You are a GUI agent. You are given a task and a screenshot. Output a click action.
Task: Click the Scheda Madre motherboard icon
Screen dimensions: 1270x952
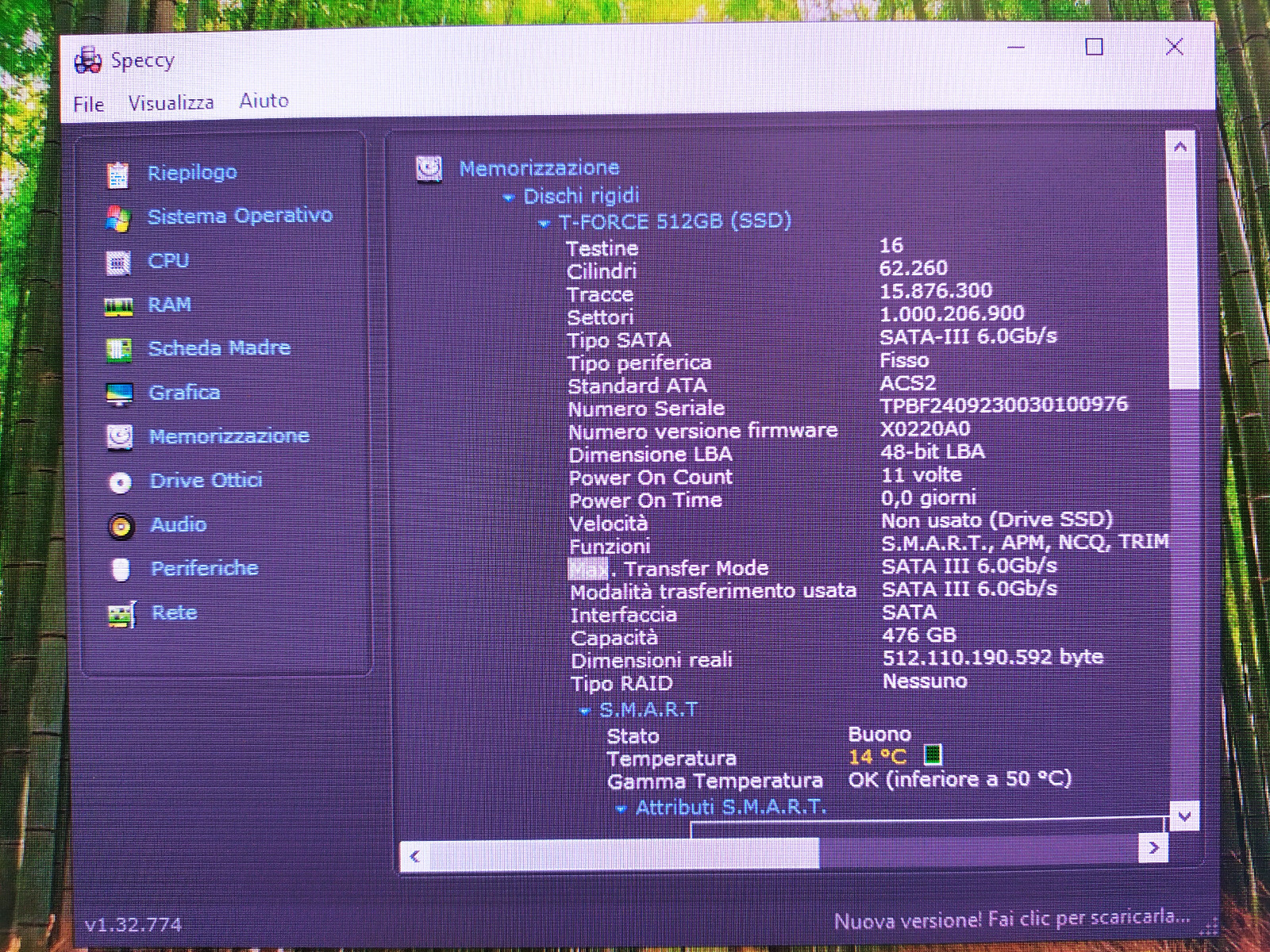(119, 350)
